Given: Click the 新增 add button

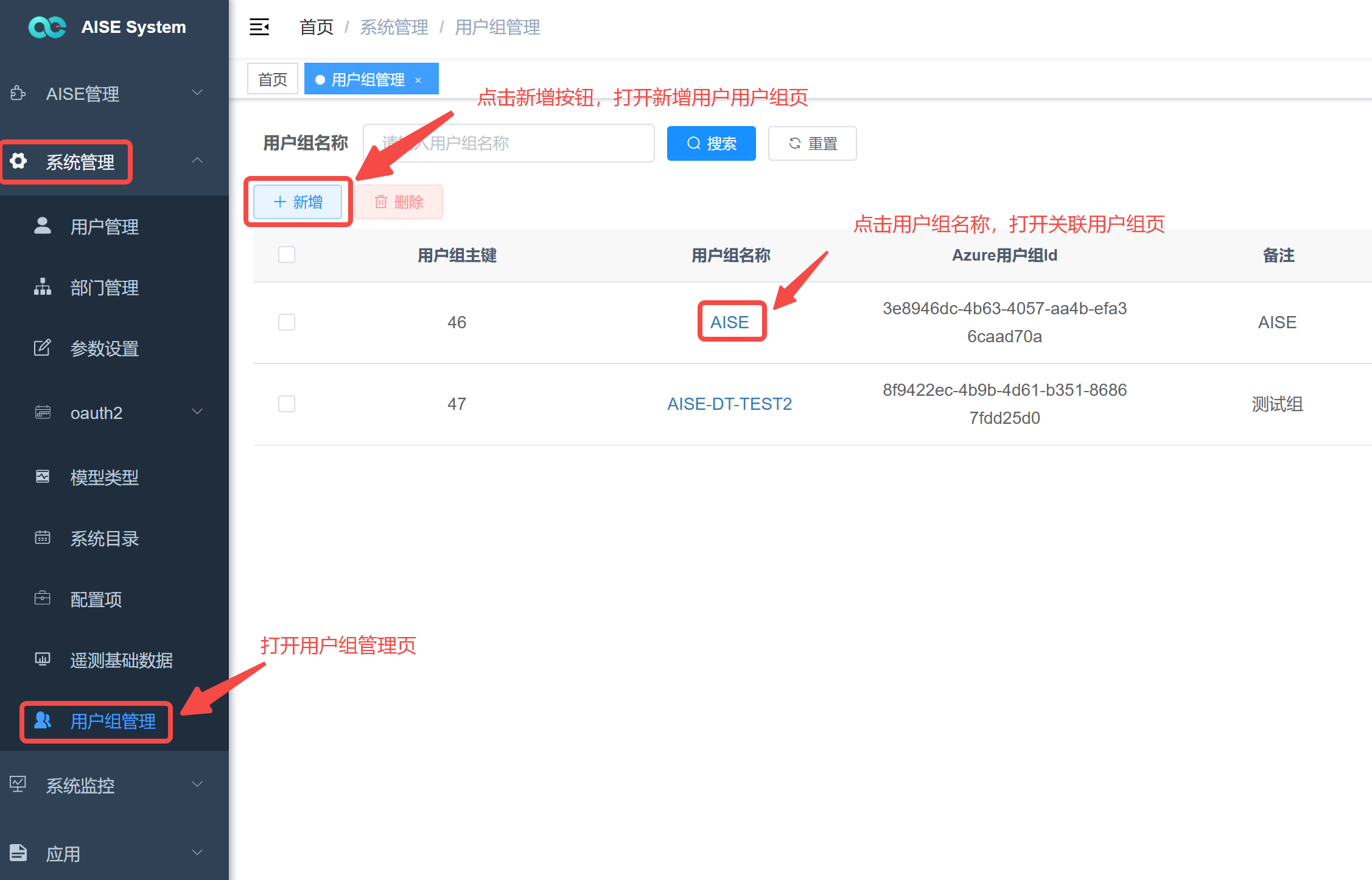Looking at the screenshot, I should 298,202.
